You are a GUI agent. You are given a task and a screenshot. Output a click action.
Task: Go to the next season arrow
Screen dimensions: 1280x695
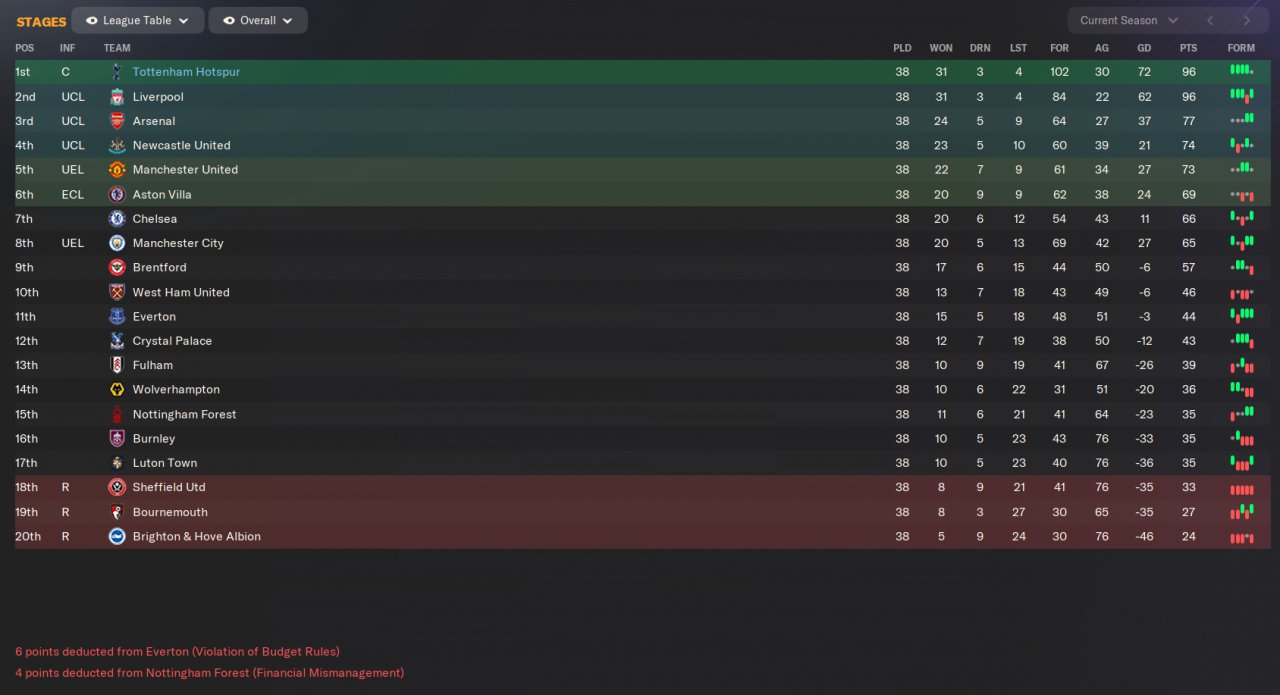(x=1246, y=20)
